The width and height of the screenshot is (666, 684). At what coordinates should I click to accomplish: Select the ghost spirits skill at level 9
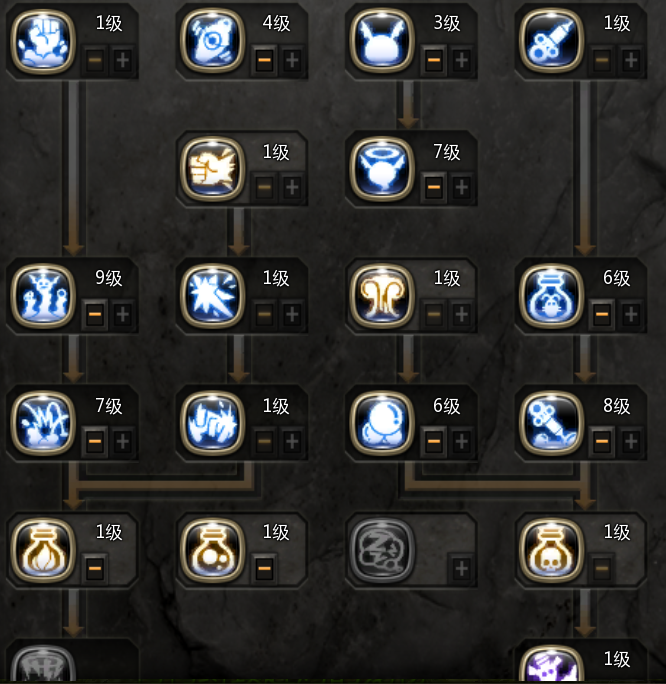coord(43,296)
